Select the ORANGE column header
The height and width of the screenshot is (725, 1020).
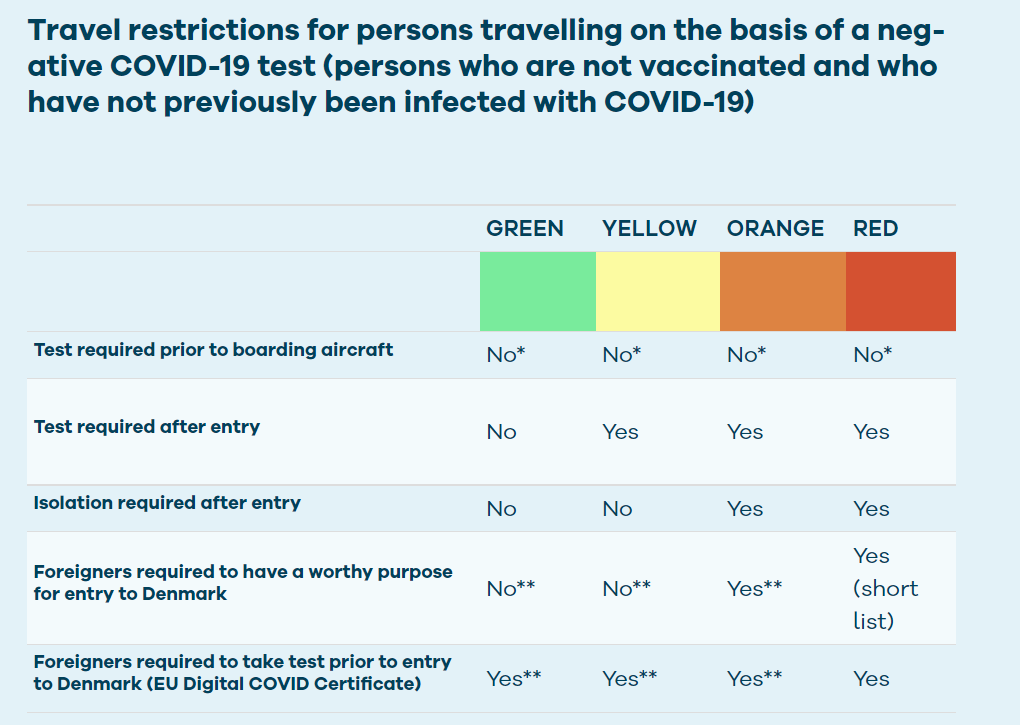click(775, 228)
